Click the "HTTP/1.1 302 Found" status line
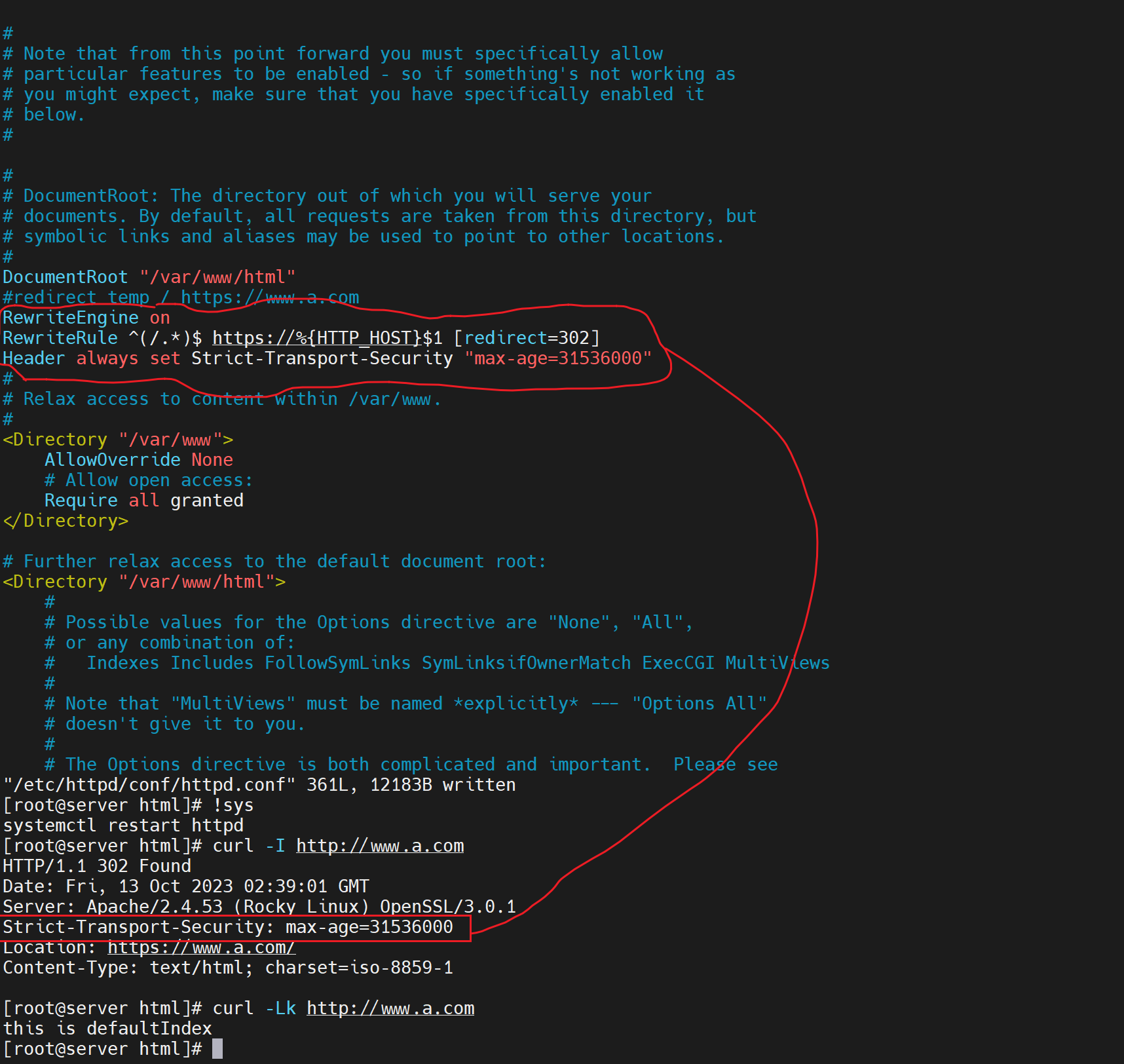 [x=97, y=866]
